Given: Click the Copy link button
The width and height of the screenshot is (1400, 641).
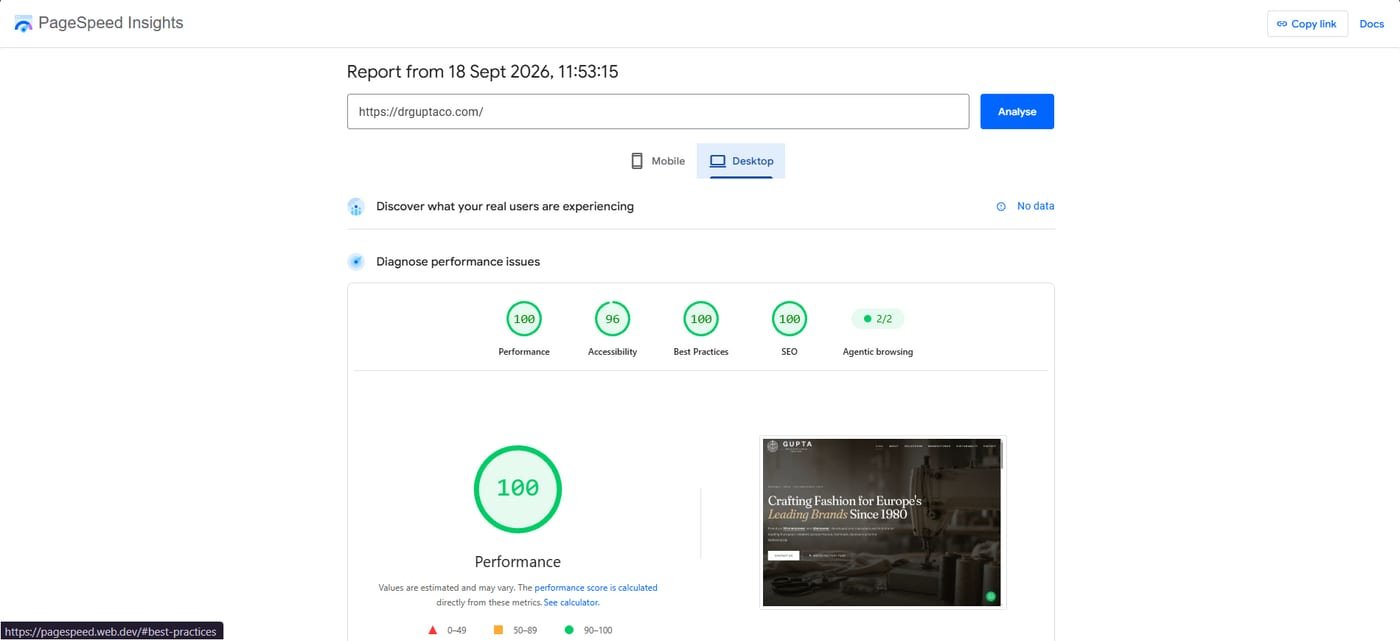Looking at the screenshot, I should (x=1307, y=24).
